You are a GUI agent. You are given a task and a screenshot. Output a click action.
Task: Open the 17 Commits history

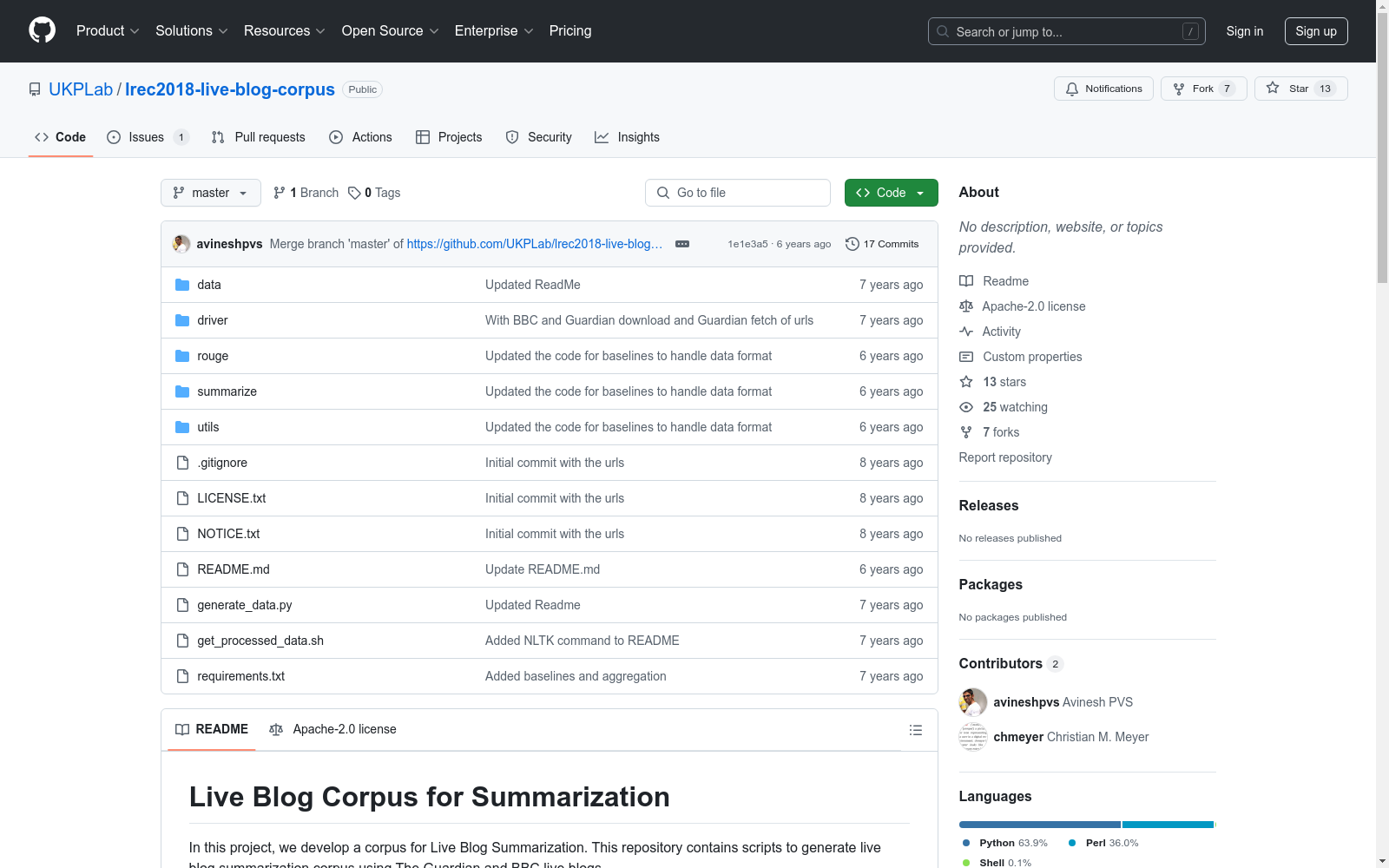click(x=882, y=244)
